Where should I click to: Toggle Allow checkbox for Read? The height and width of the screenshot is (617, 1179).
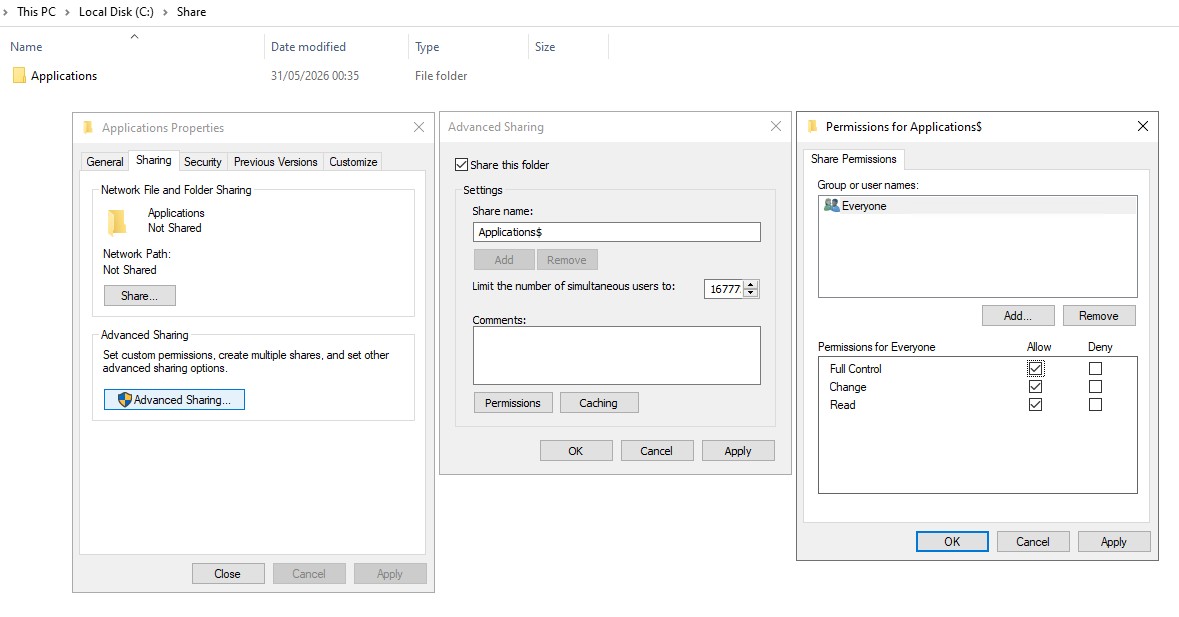(x=1035, y=404)
